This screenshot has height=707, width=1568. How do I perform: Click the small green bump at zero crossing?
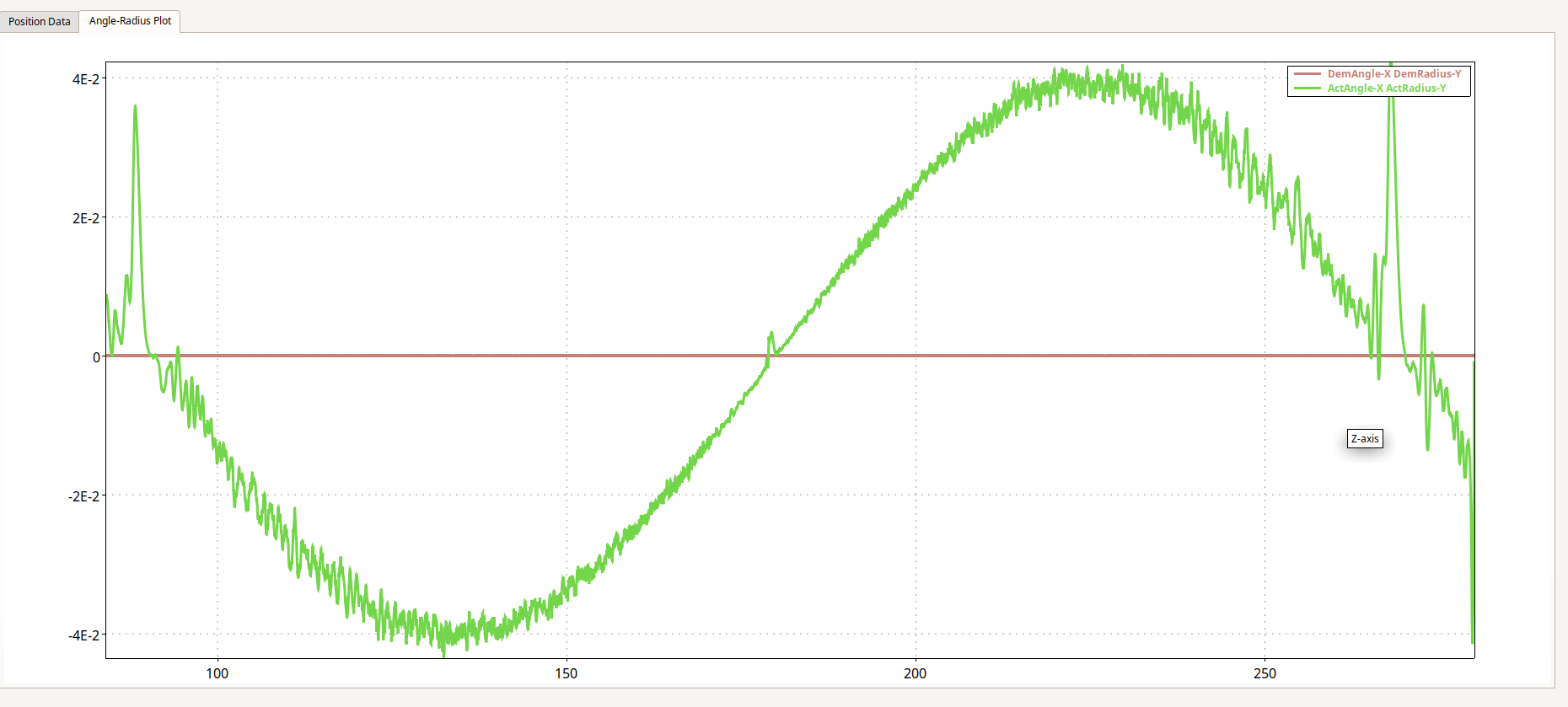pyautogui.click(x=771, y=335)
